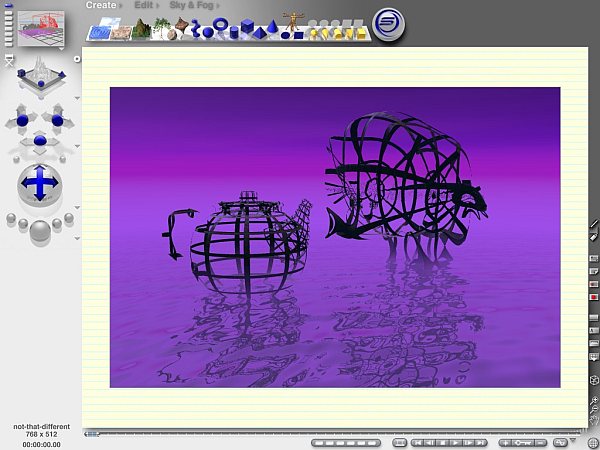
Task: Click the globe icon at the bottom corner
Action: point(593,443)
